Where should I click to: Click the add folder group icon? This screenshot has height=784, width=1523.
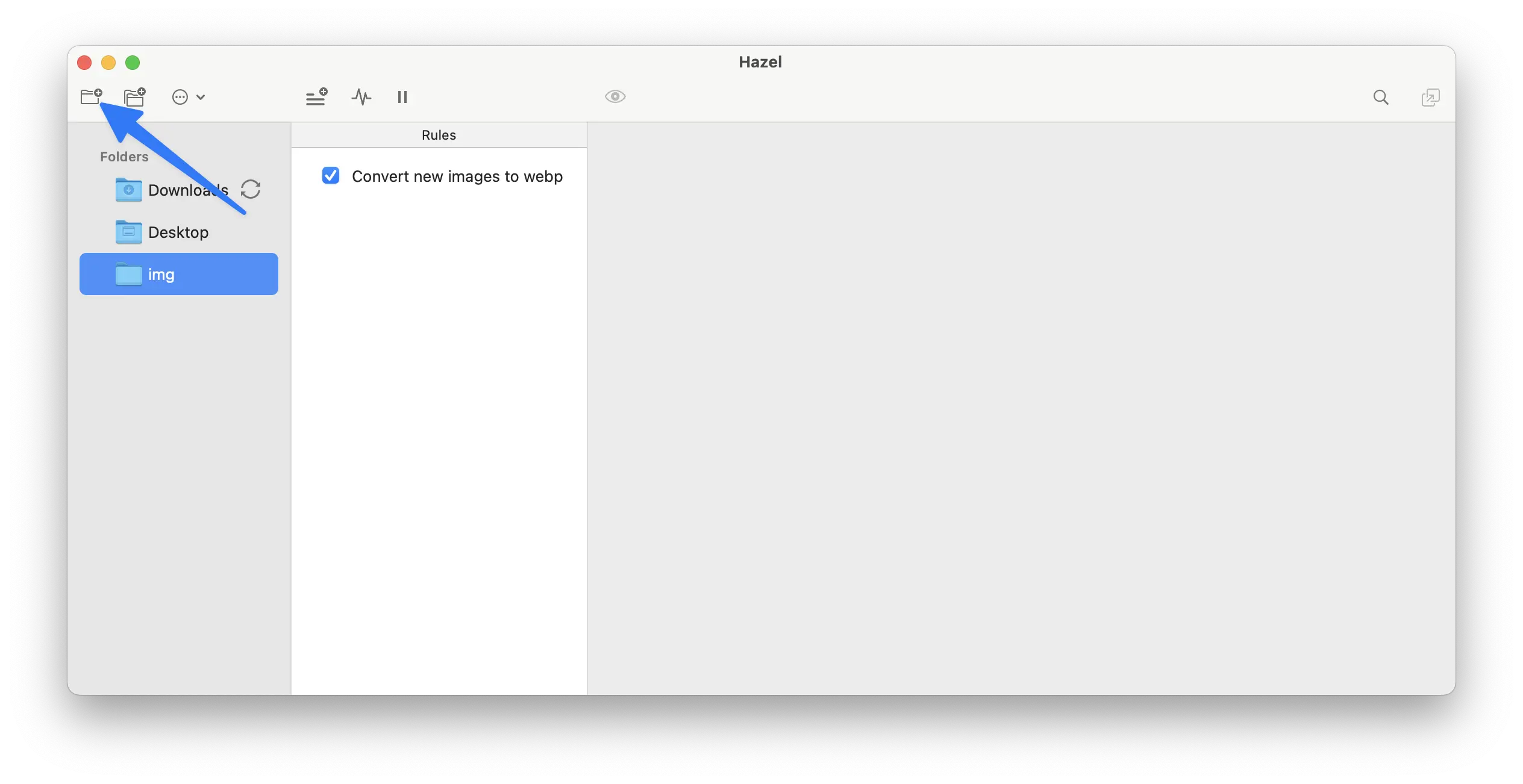tap(134, 96)
